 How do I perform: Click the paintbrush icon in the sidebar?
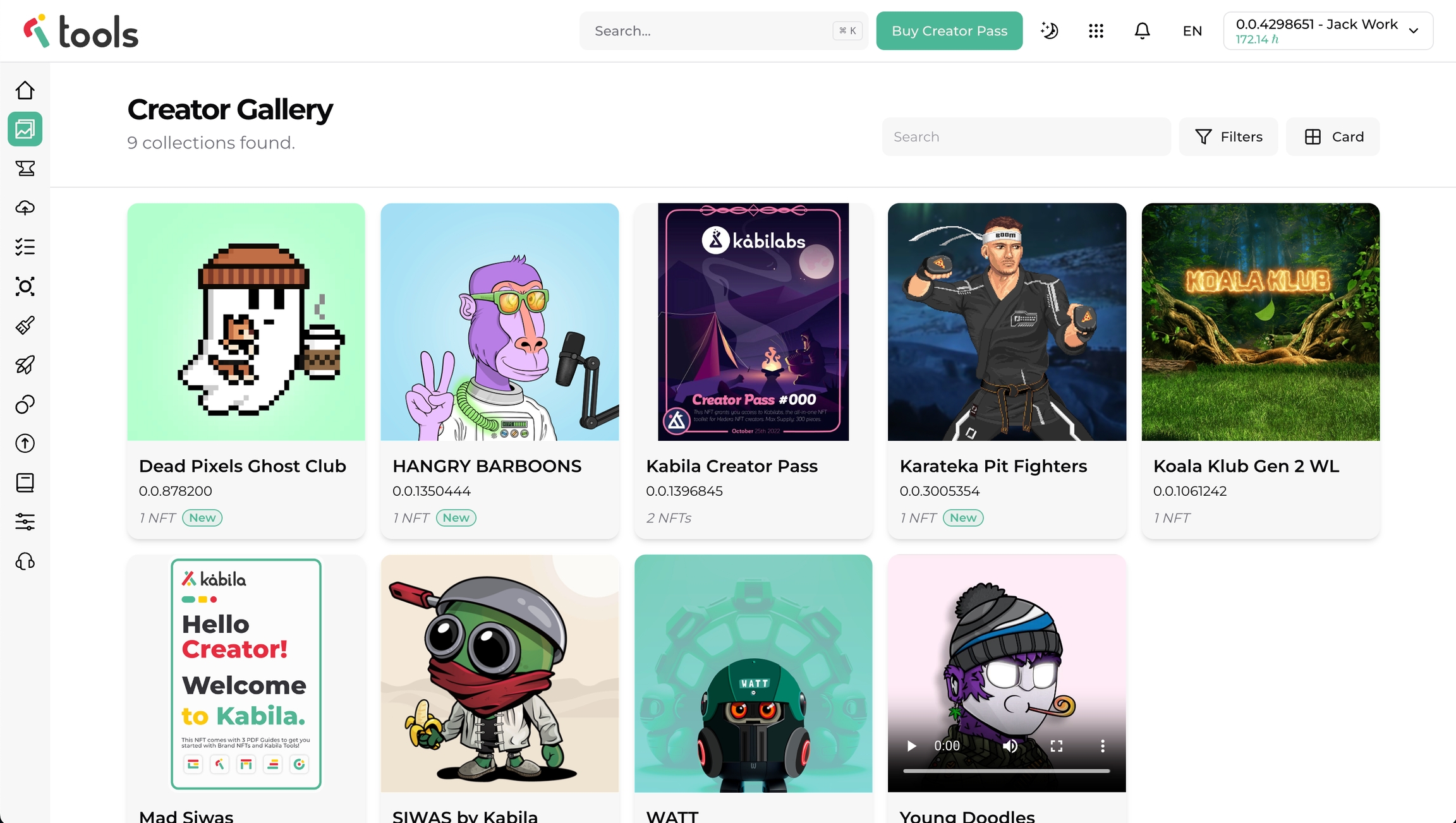point(25,326)
